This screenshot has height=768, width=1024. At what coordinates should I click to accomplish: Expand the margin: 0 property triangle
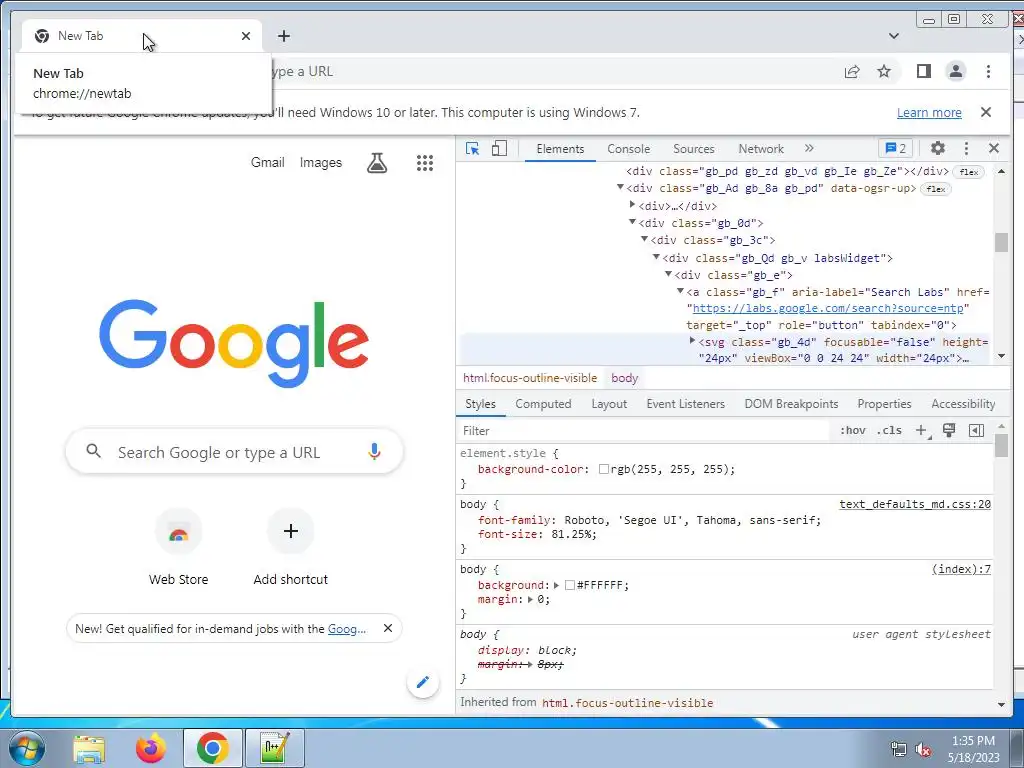(x=530, y=599)
